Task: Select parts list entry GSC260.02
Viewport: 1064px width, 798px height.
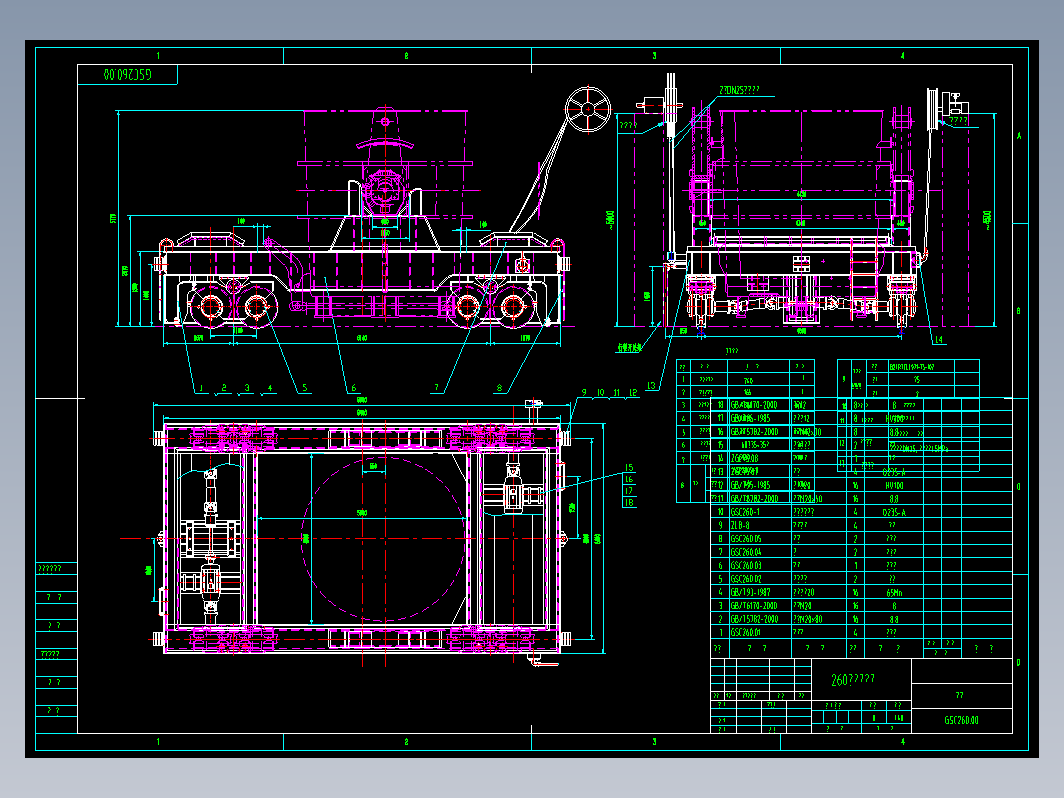Action: [x=746, y=579]
